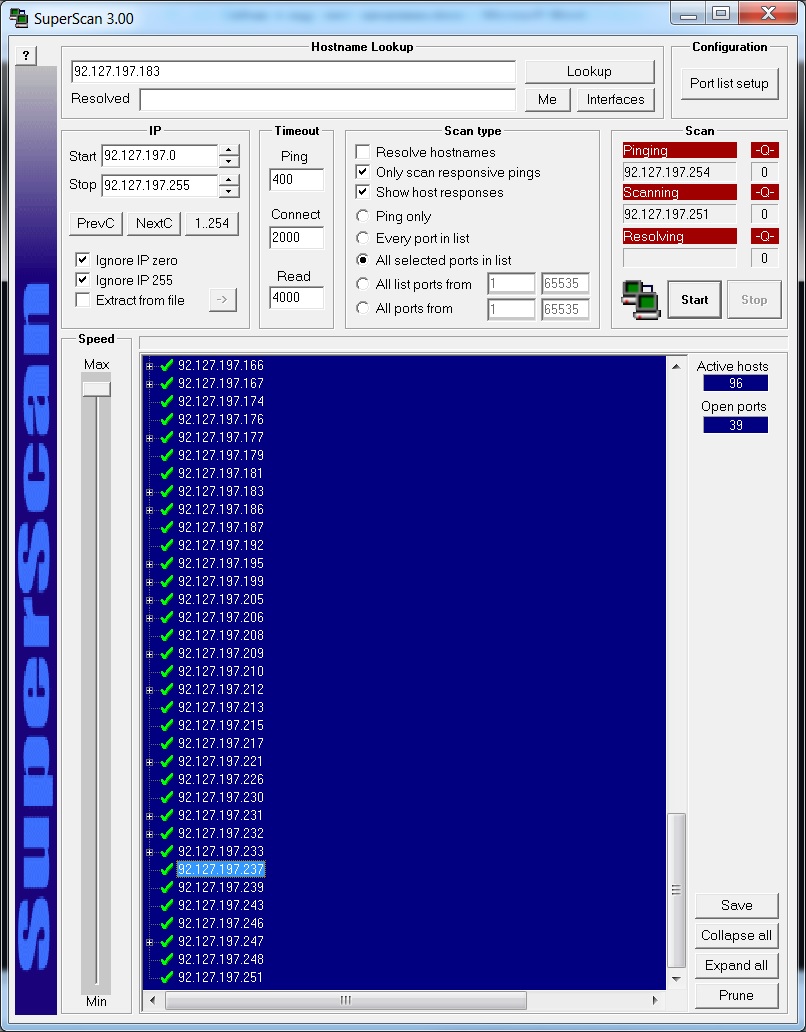Expand host 92.127.197.205 tree node
Screen dimensions: 806x1032
149,600
